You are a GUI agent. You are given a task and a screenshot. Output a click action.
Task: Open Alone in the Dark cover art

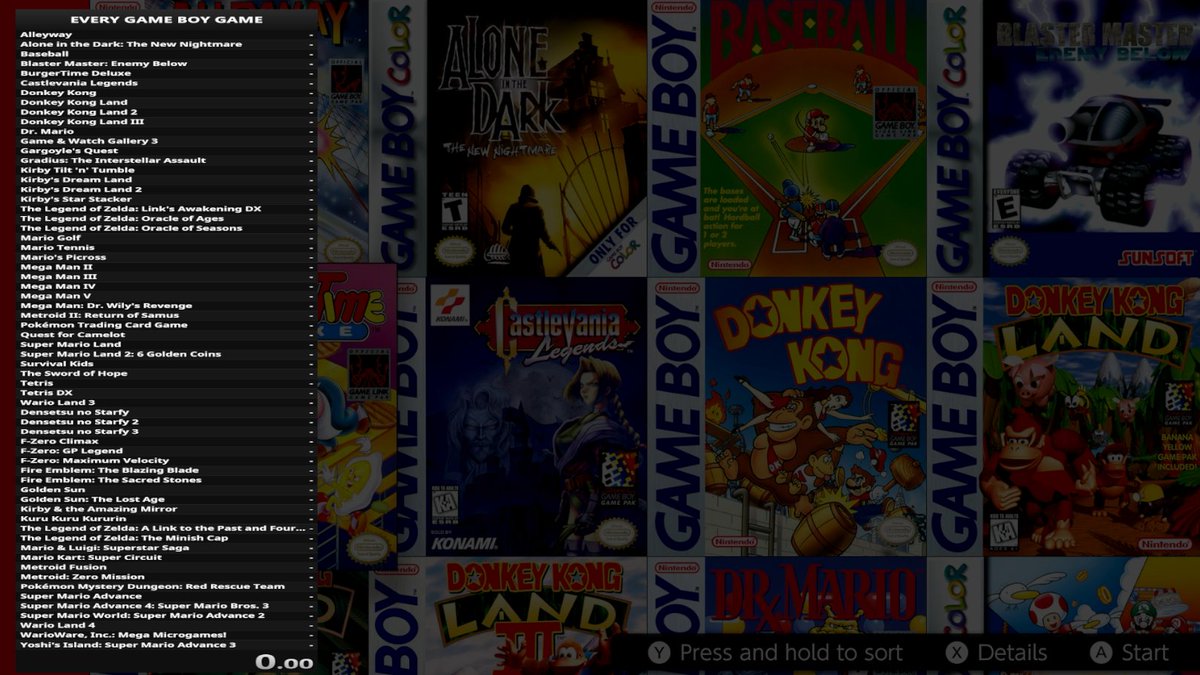pos(536,138)
